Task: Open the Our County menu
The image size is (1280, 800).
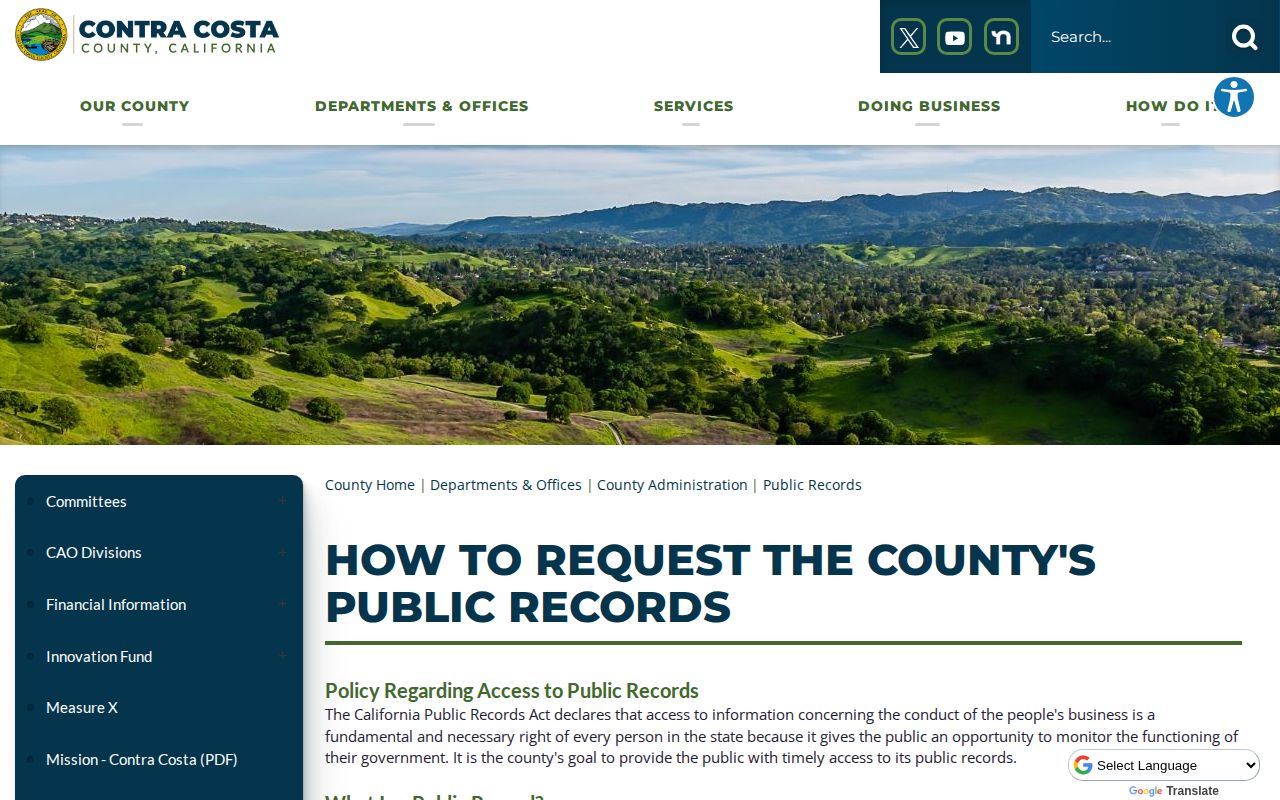Action: (134, 106)
